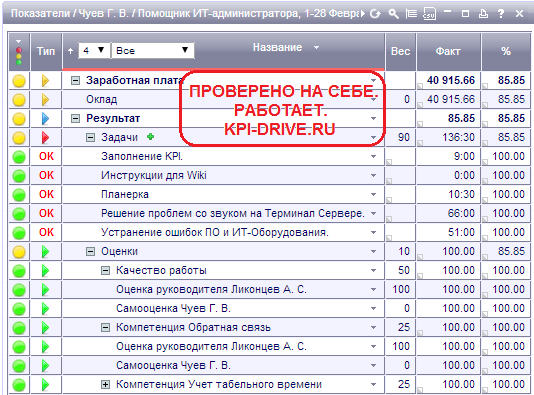Click the list view icon in title bar
This screenshot has width=534, height=395.
coord(411,14)
